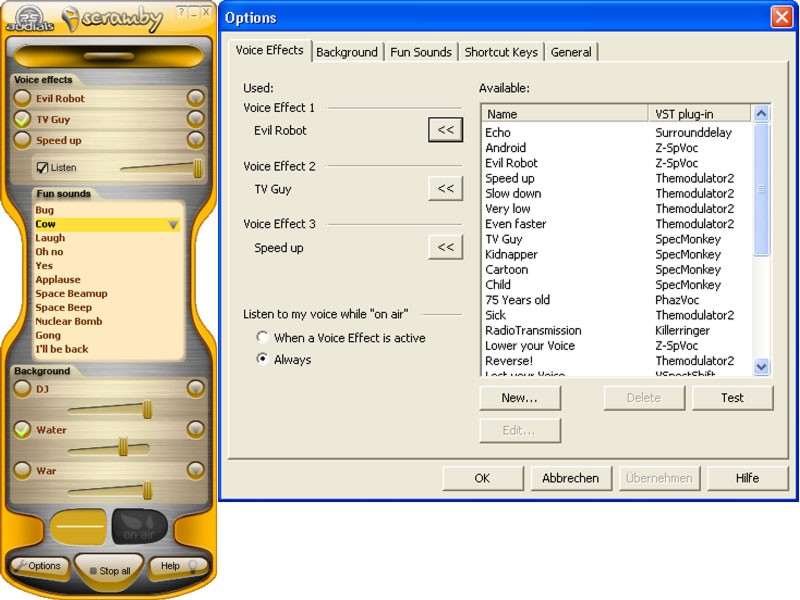
Task: Open the Shortcut Keys tab
Action: pyautogui.click(x=501, y=52)
